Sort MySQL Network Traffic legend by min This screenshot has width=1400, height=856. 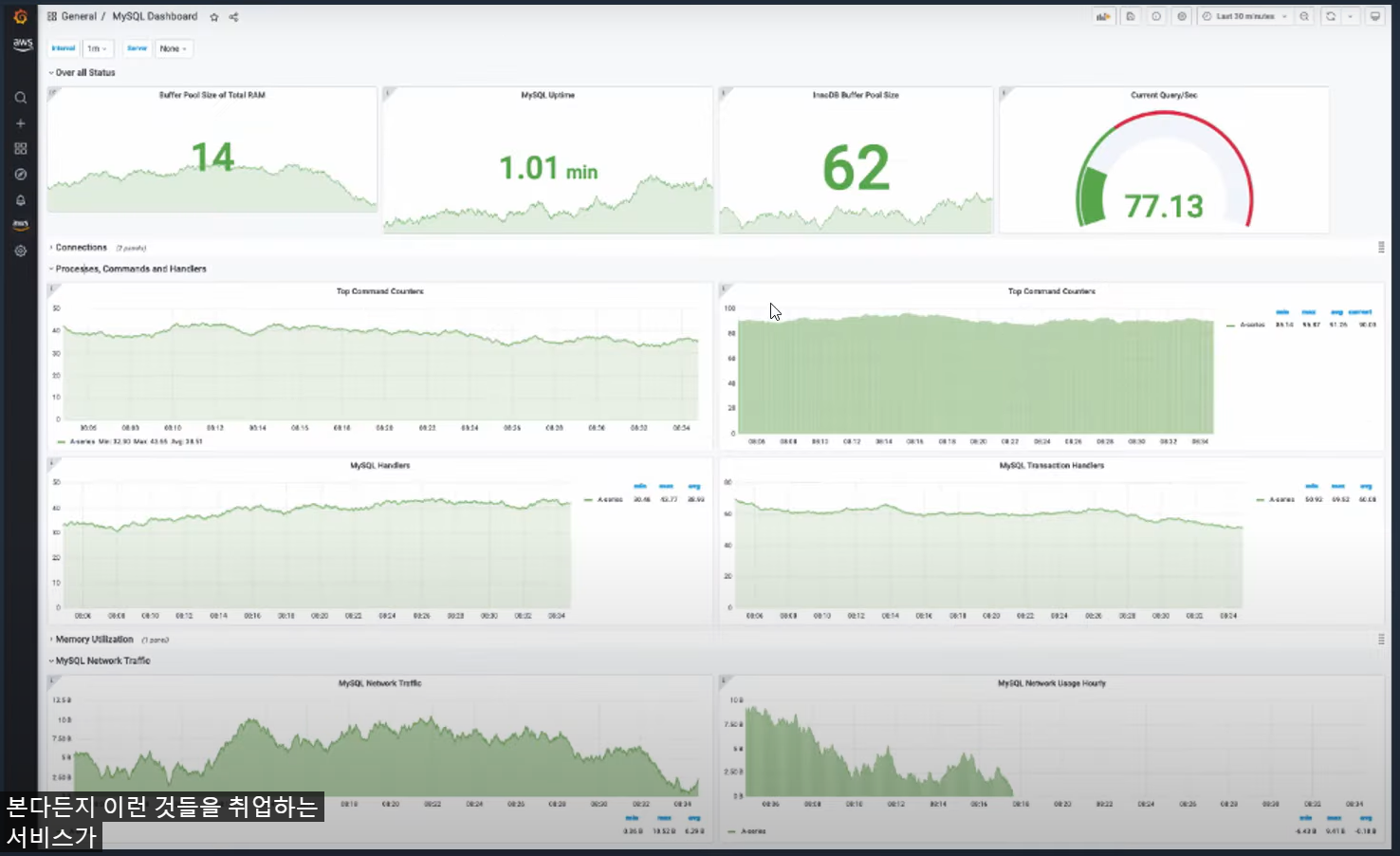[x=632, y=818]
